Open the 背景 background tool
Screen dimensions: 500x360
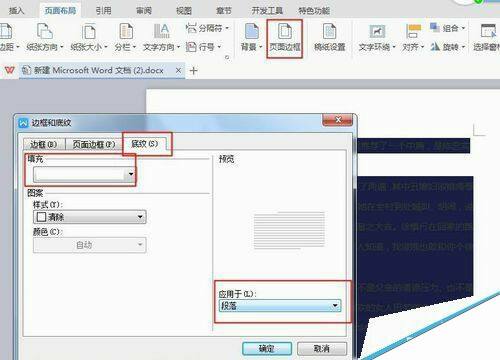click(252, 37)
